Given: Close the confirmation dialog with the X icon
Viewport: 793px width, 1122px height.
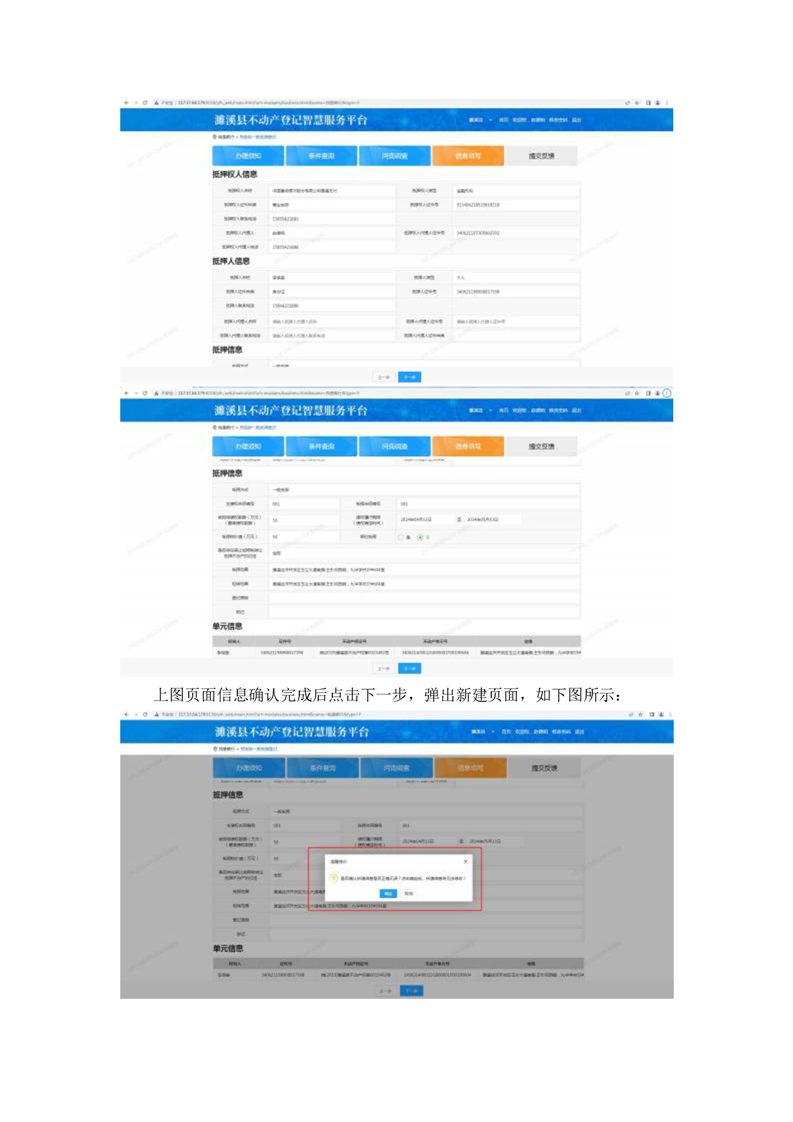Looking at the screenshot, I should click(465, 860).
